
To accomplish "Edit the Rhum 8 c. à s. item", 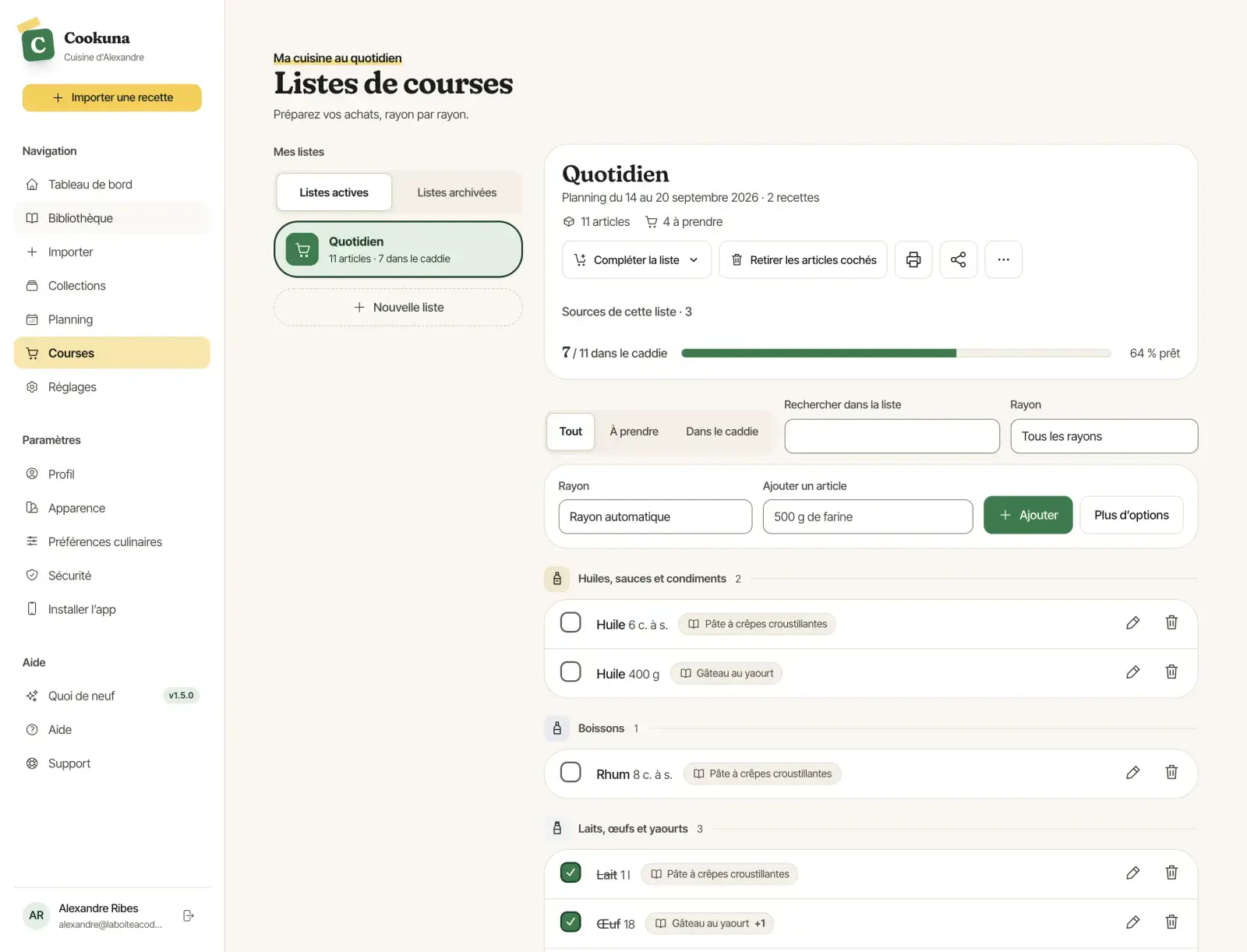I will click(x=1133, y=772).
